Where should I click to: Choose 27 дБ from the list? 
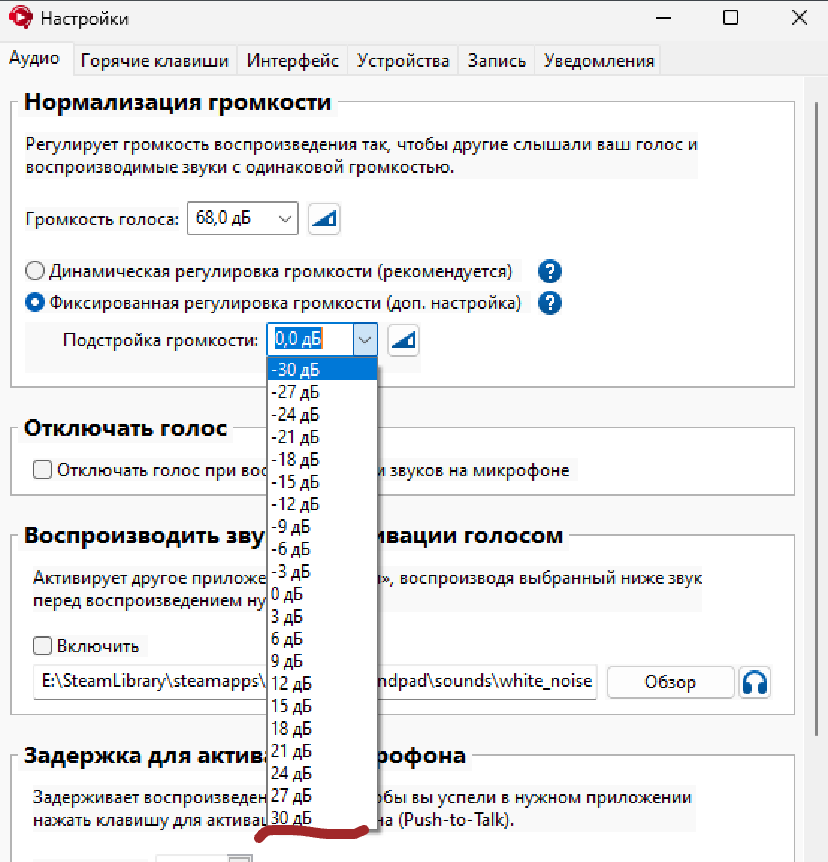pos(322,795)
